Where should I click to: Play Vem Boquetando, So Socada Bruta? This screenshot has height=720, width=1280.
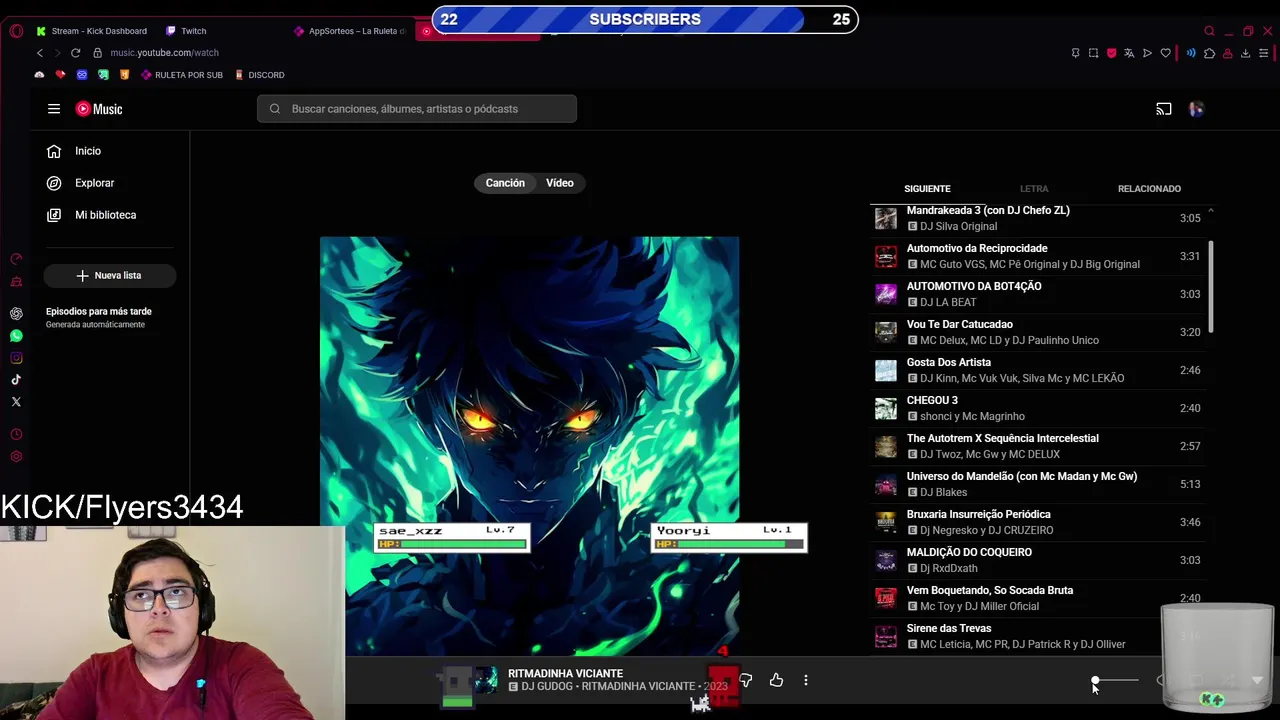coord(1040,598)
